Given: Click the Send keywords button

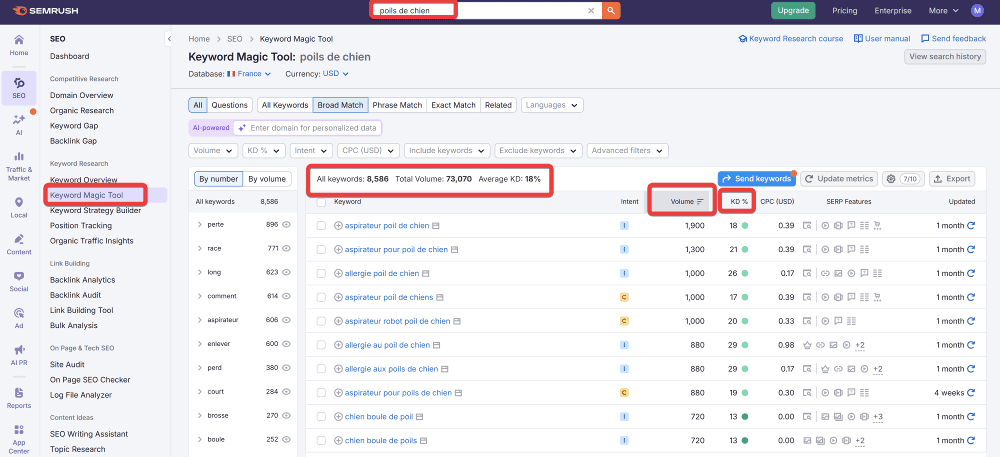Looking at the screenshot, I should click(756, 179).
